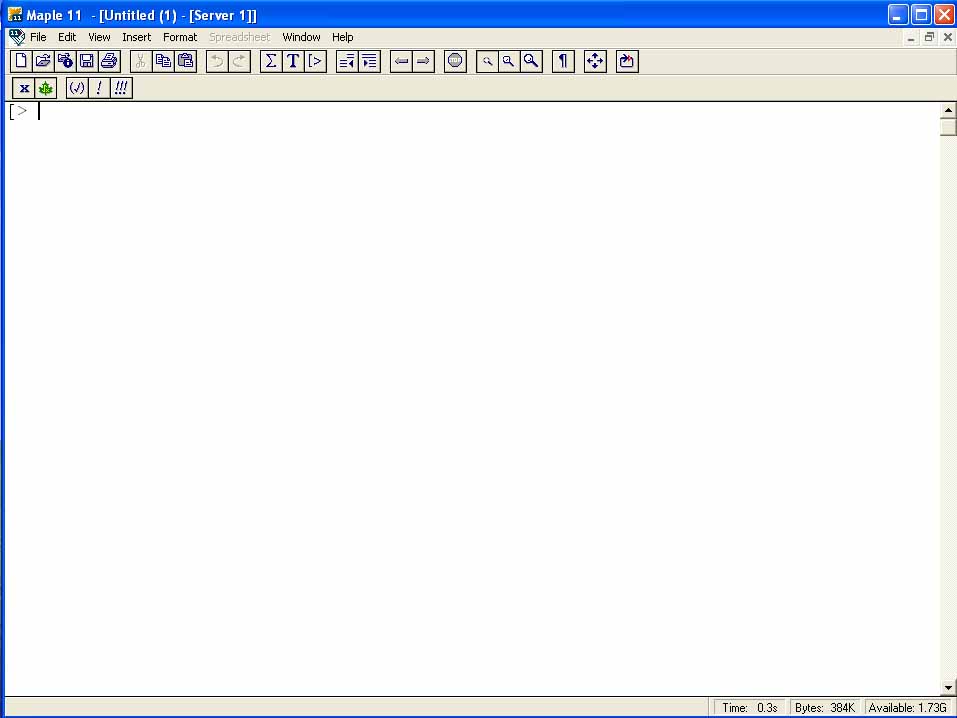The image size is (957, 718).
Task: Restore down the inner worksheet window
Action: (929, 38)
